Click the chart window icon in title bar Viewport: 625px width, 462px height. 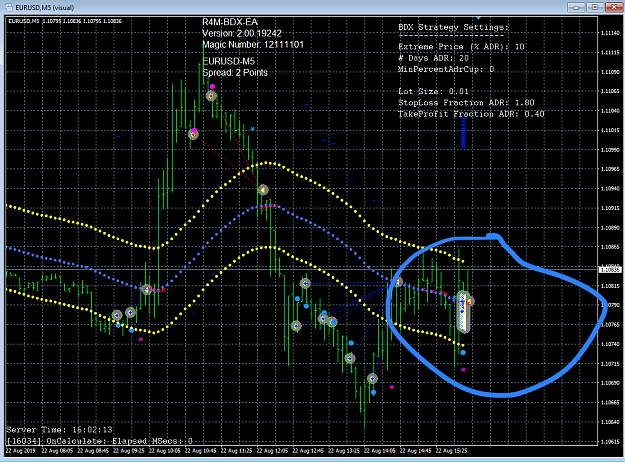[8, 7]
